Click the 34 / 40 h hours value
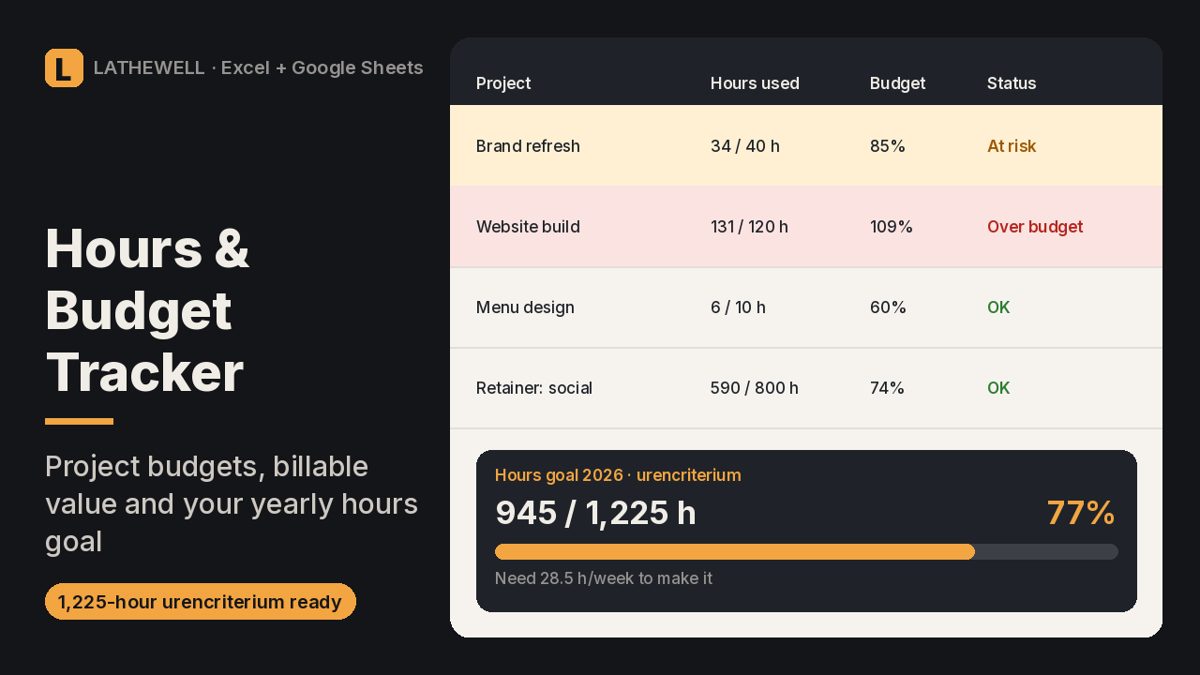The width and height of the screenshot is (1200, 675). [x=745, y=146]
